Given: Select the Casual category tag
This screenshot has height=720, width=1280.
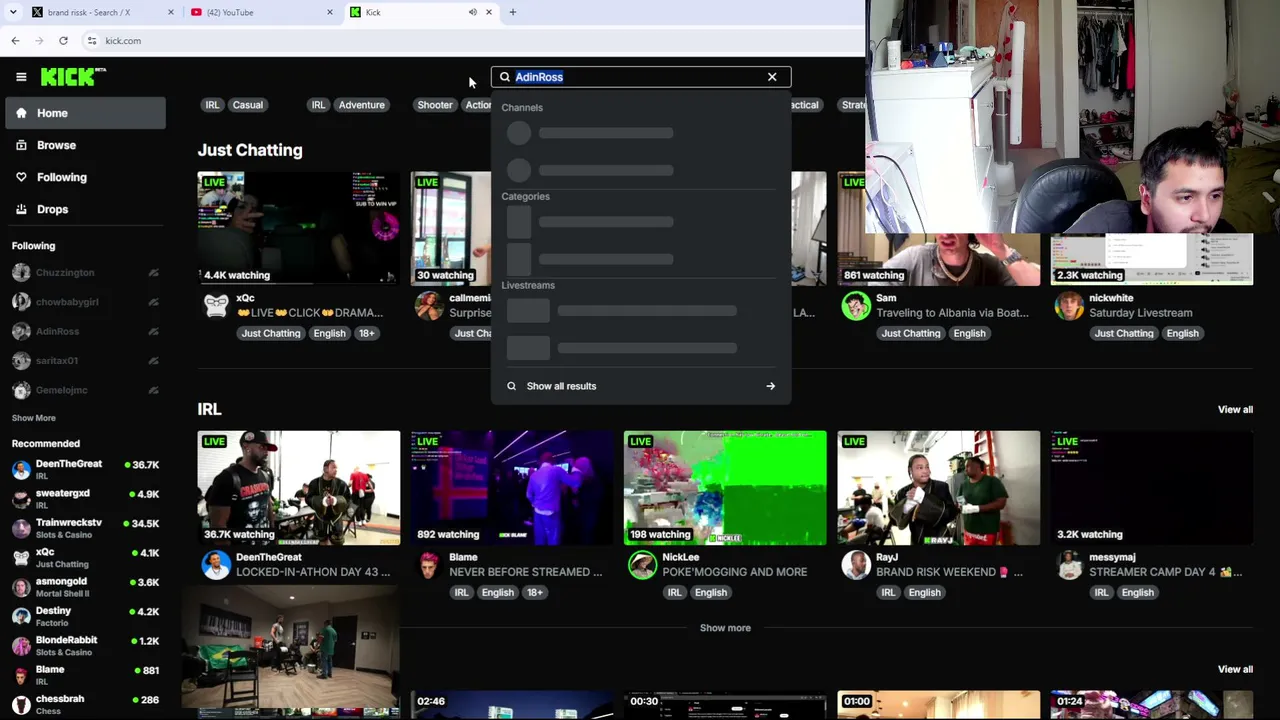Looking at the screenshot, I should tap(248, 105).
